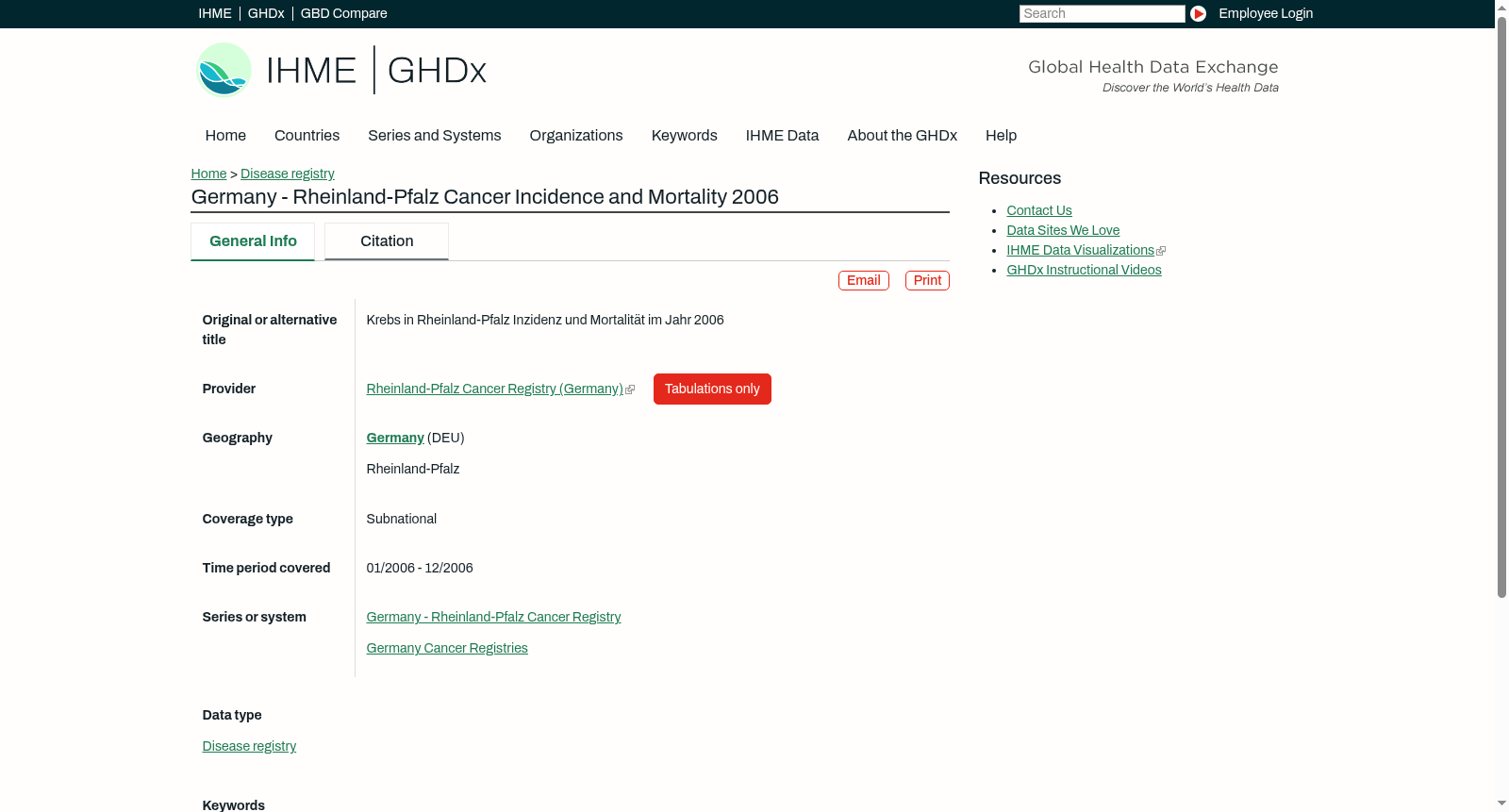Image resolution: width=1509 pixels, height=812 pixels.
Task: Click the Disease registry breadcrumb link
Action: coord(288,174)
